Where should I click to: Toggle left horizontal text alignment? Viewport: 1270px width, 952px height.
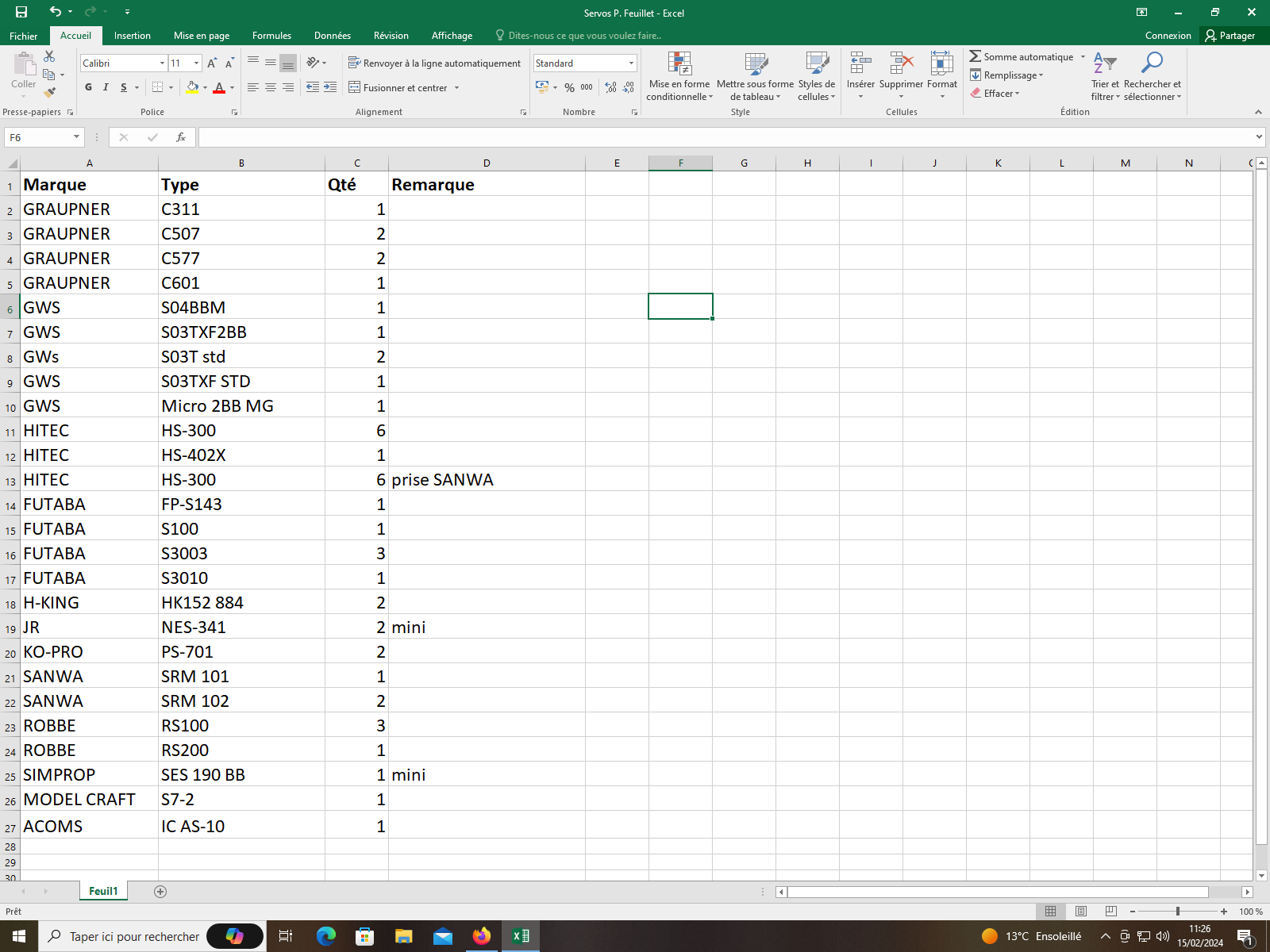click(253, 87)
